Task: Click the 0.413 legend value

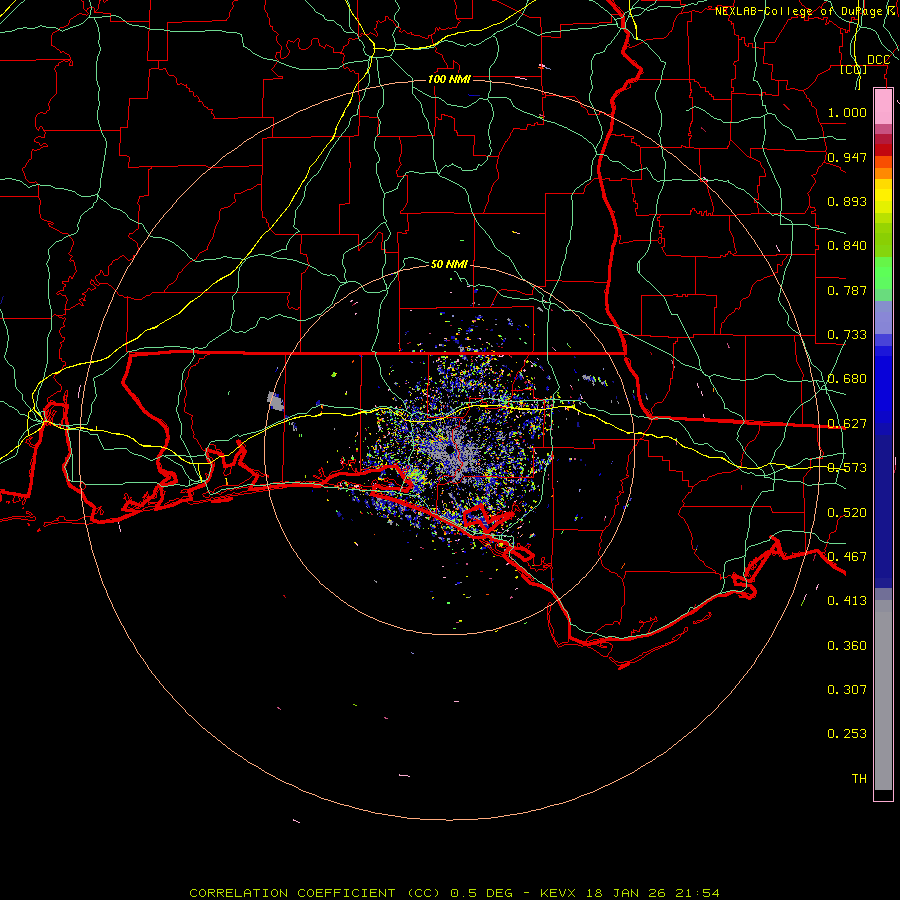Action: (x=847, y=601)
